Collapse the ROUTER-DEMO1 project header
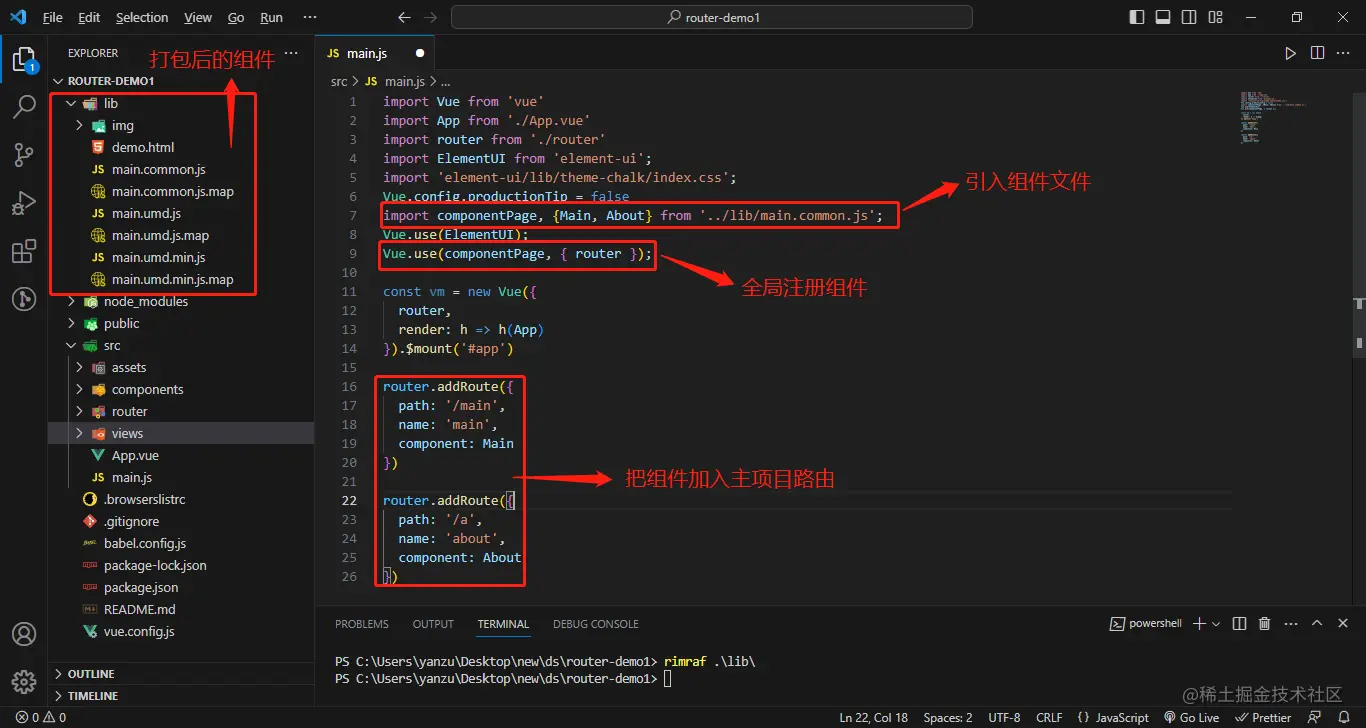 [181, 81]
